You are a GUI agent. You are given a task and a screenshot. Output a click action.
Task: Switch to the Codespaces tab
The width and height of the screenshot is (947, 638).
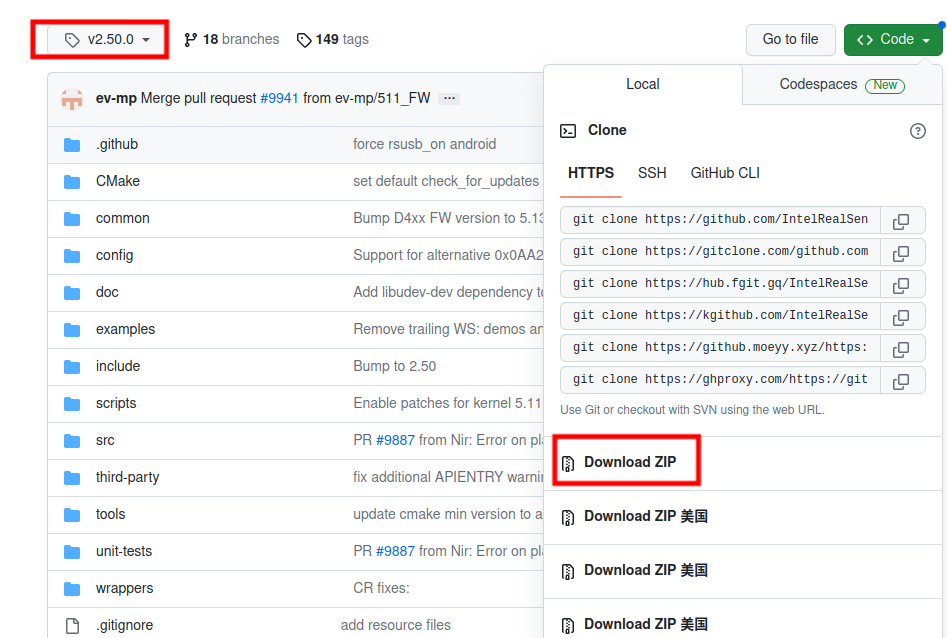click(x=841, y=85)
